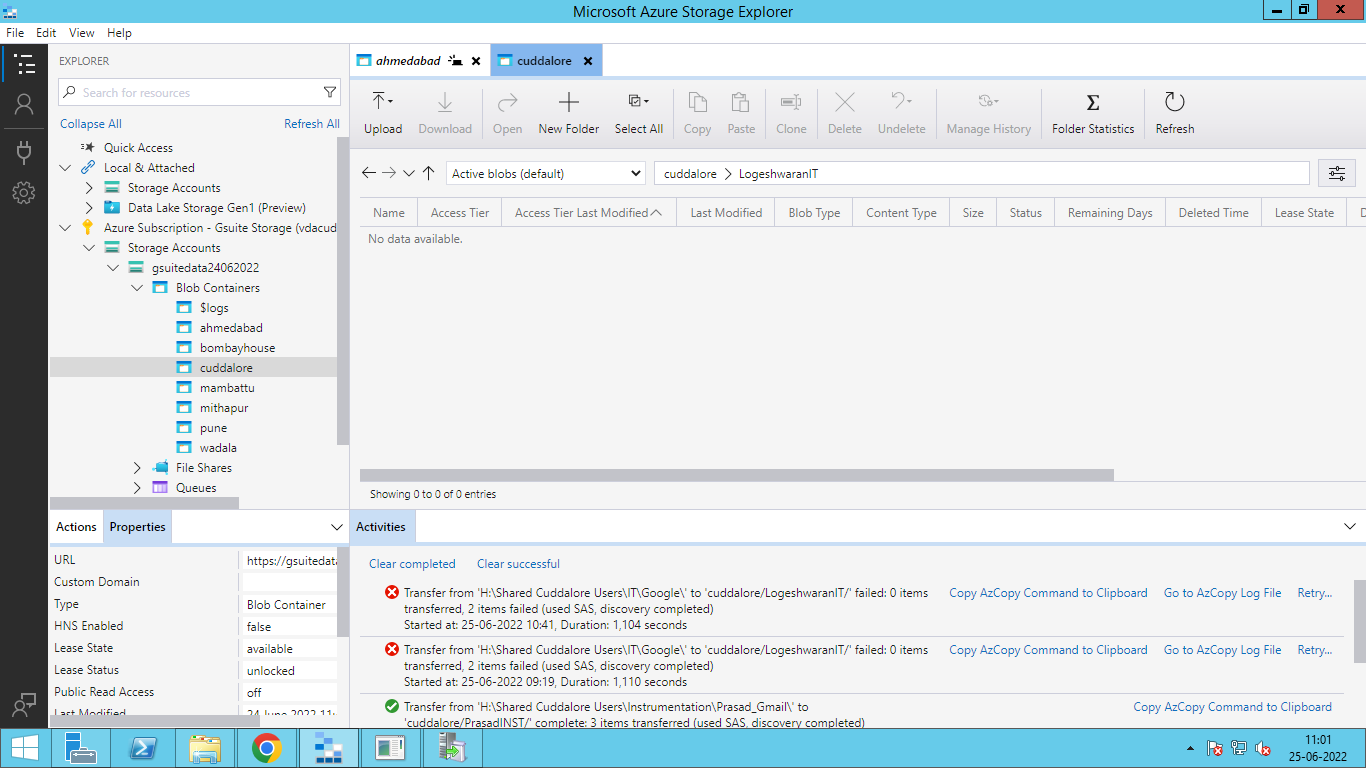Expand Data Lake Storage Gen1 node
Viewport: 1366px width, 768px height.
click(89, 208)
